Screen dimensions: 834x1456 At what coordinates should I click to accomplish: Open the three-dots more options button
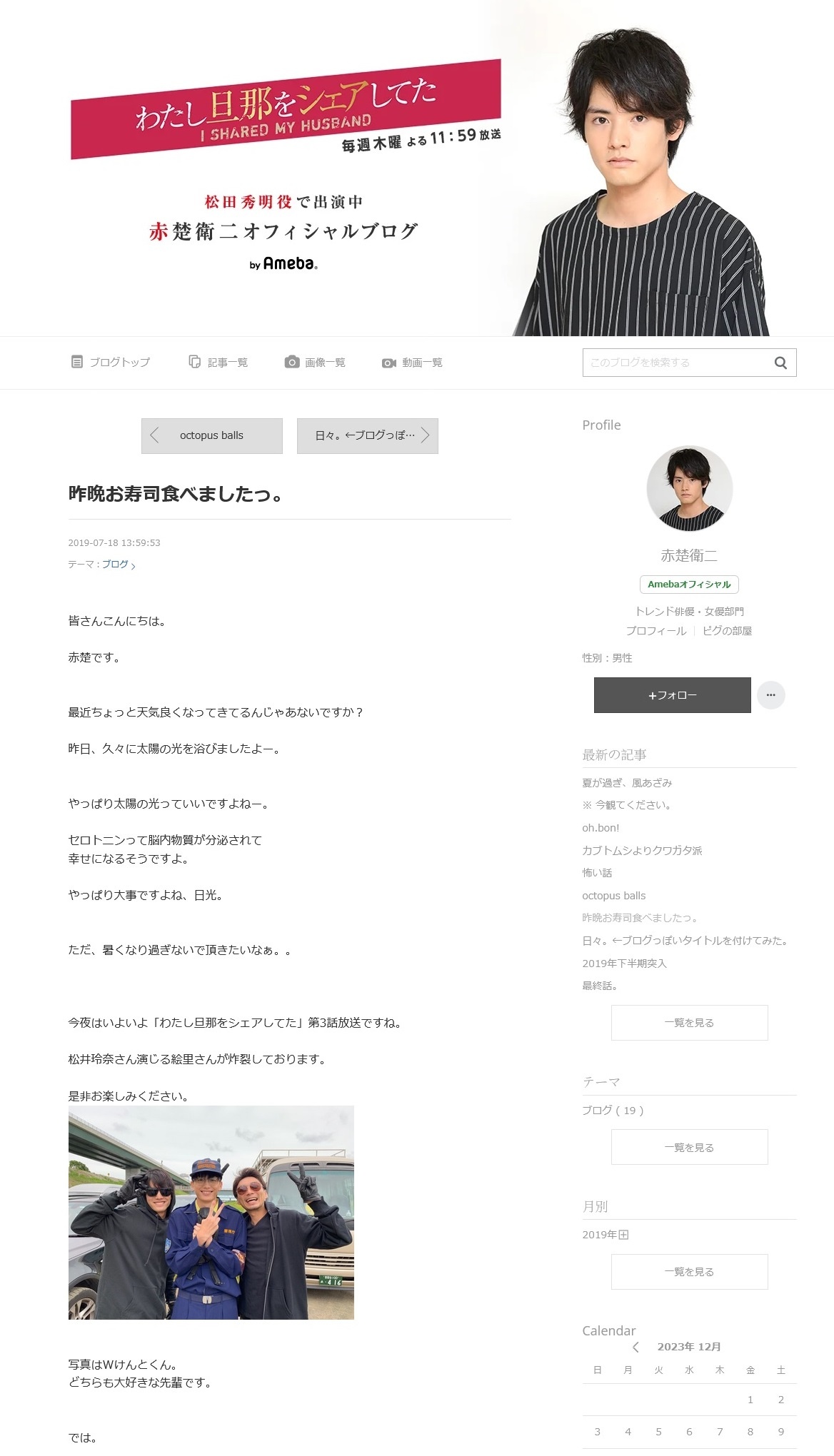coord(771,695)
